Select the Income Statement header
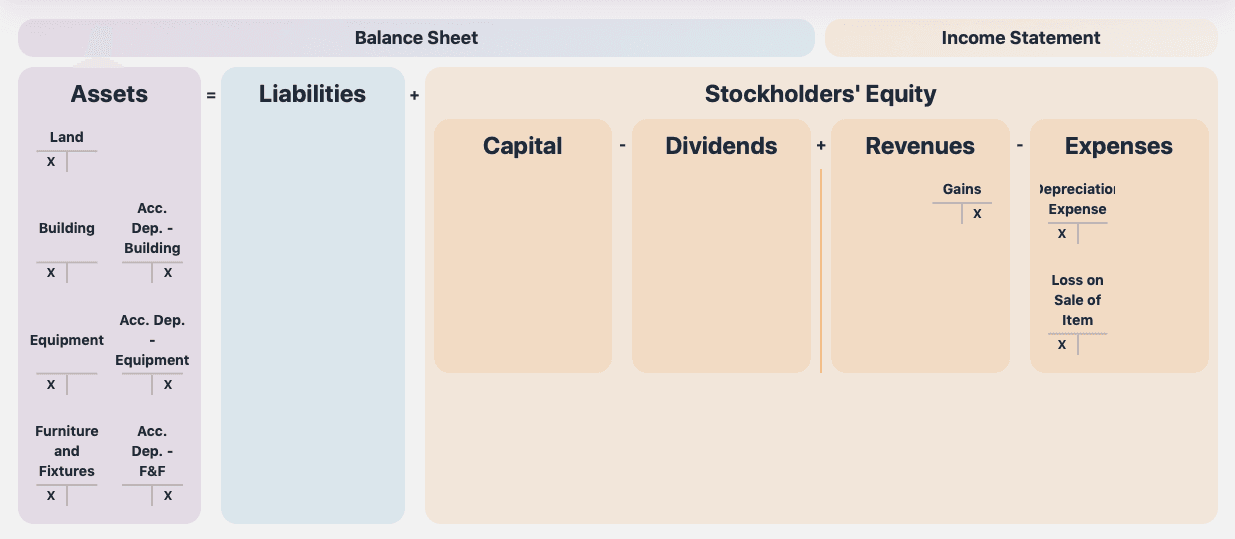This screenshot has height=539, width=1235. click(1021, 38)
